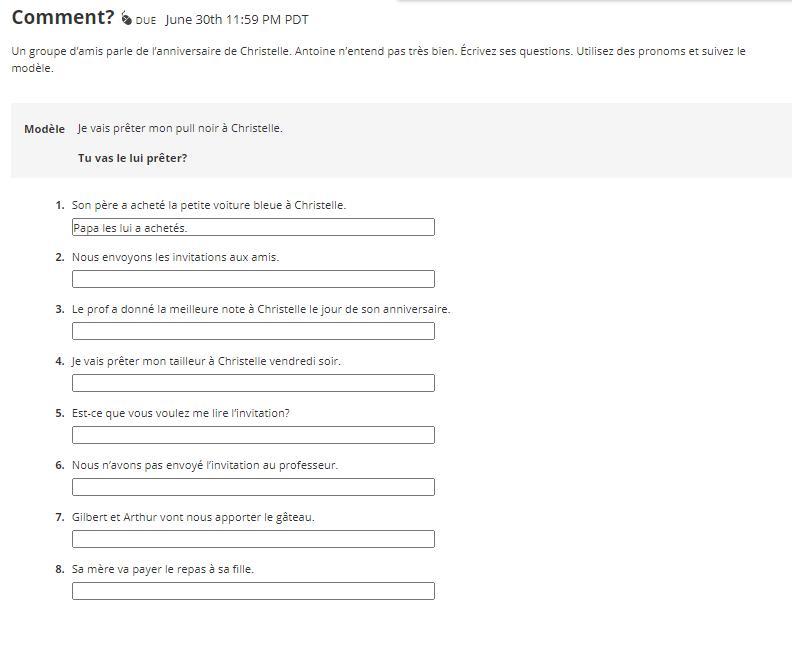792x657 pixels.
Task: Click the text box under question 6
Action: 253,487
